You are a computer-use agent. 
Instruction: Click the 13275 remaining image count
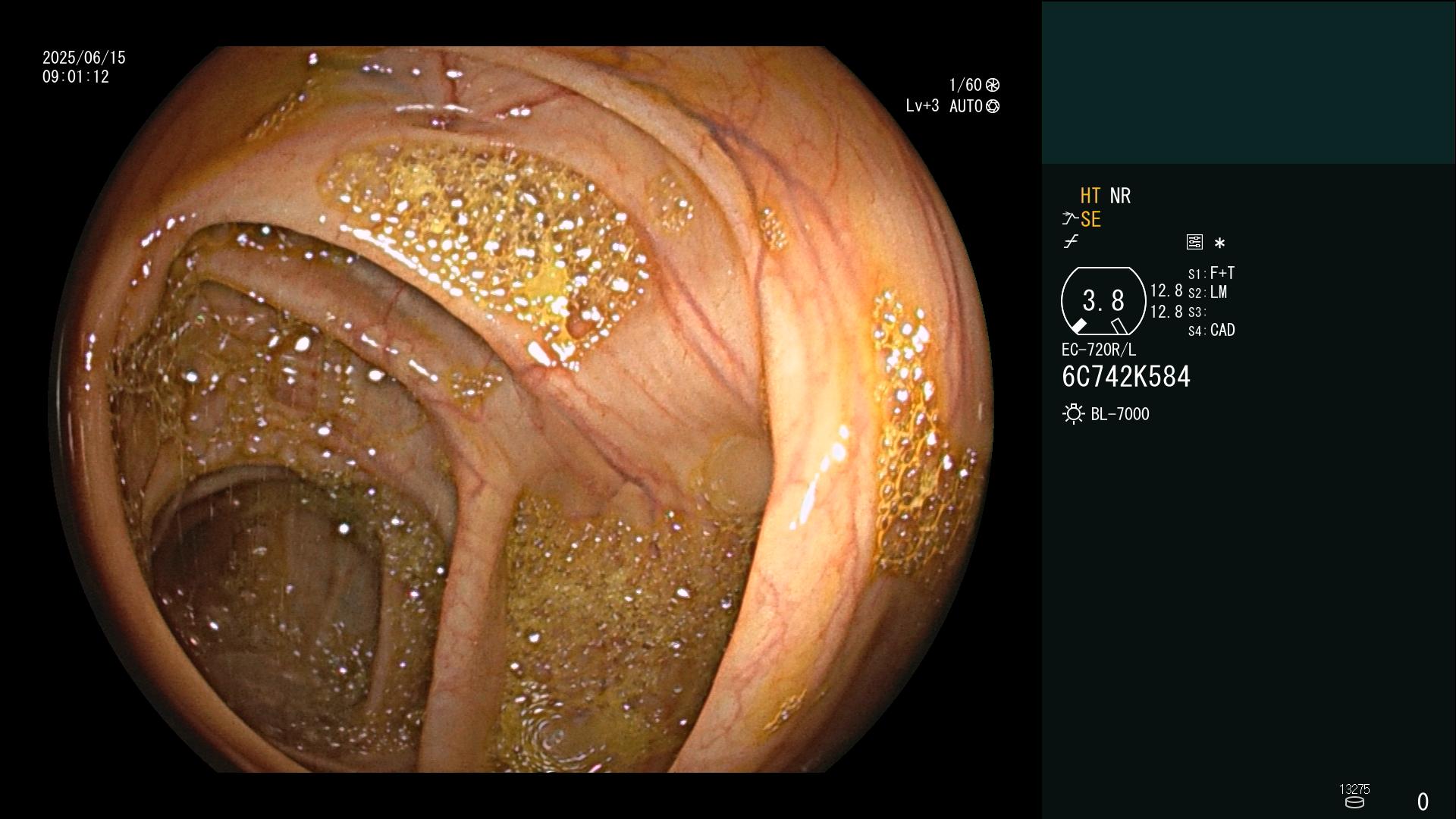click(x=1354, y=789)
